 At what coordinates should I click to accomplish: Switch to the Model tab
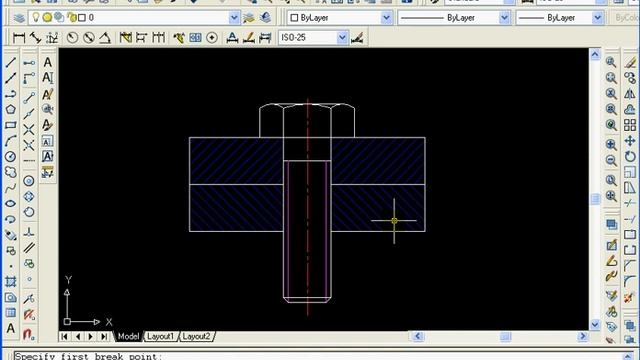[x=129, y=336]
